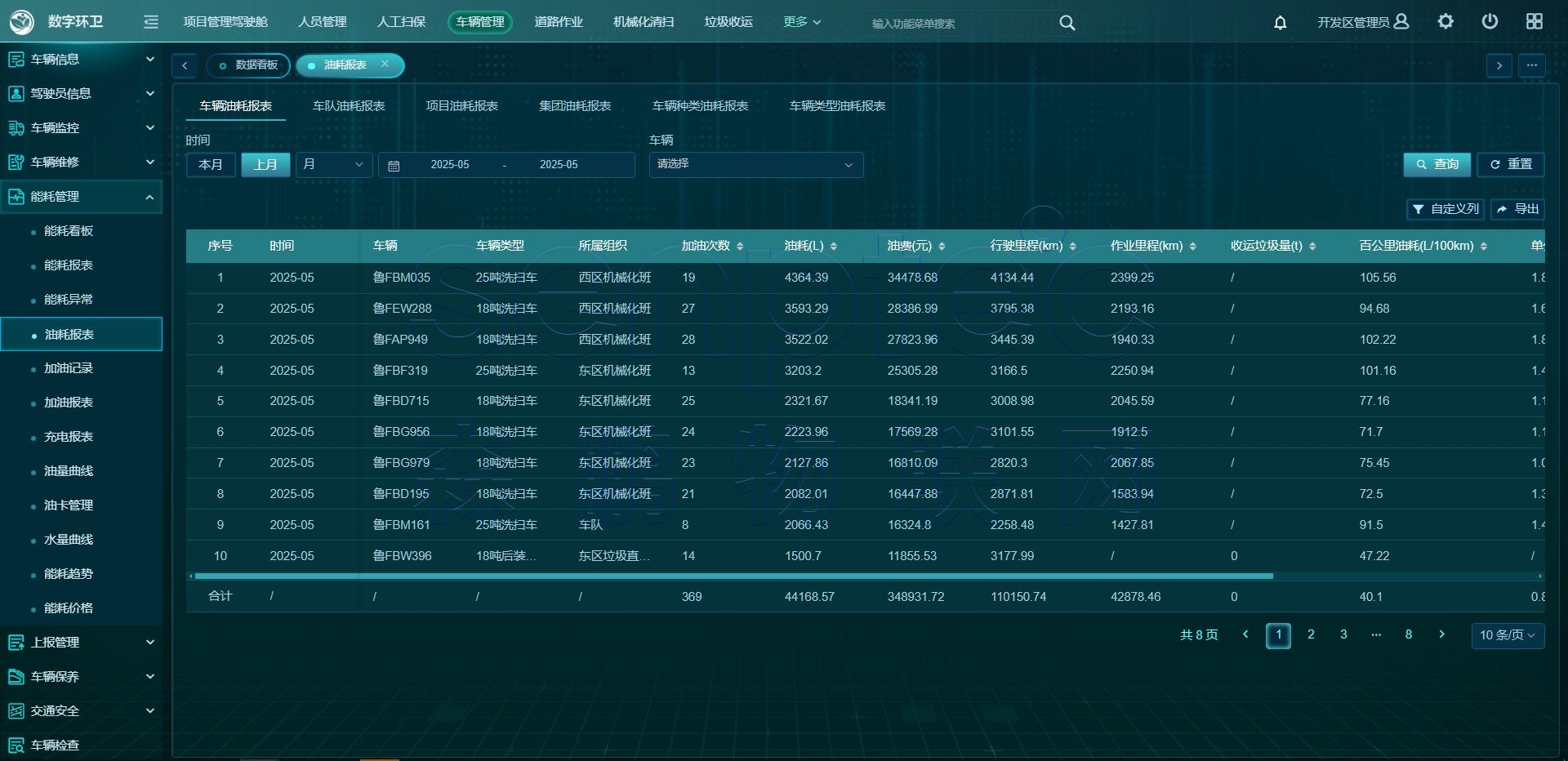Image resolution: width=1568 pixels, height=761 pixels.
Task: Open the settings gear icon
Action: [x=1445, y=22]
